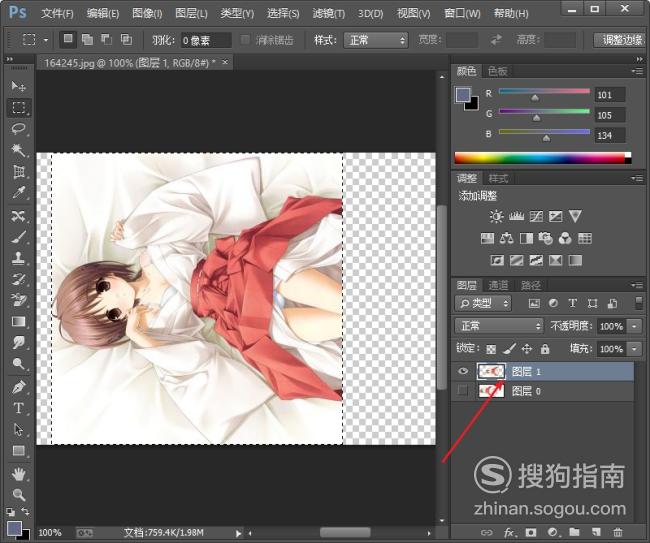Select the Rectangle shape tool

tap(18, 451)
